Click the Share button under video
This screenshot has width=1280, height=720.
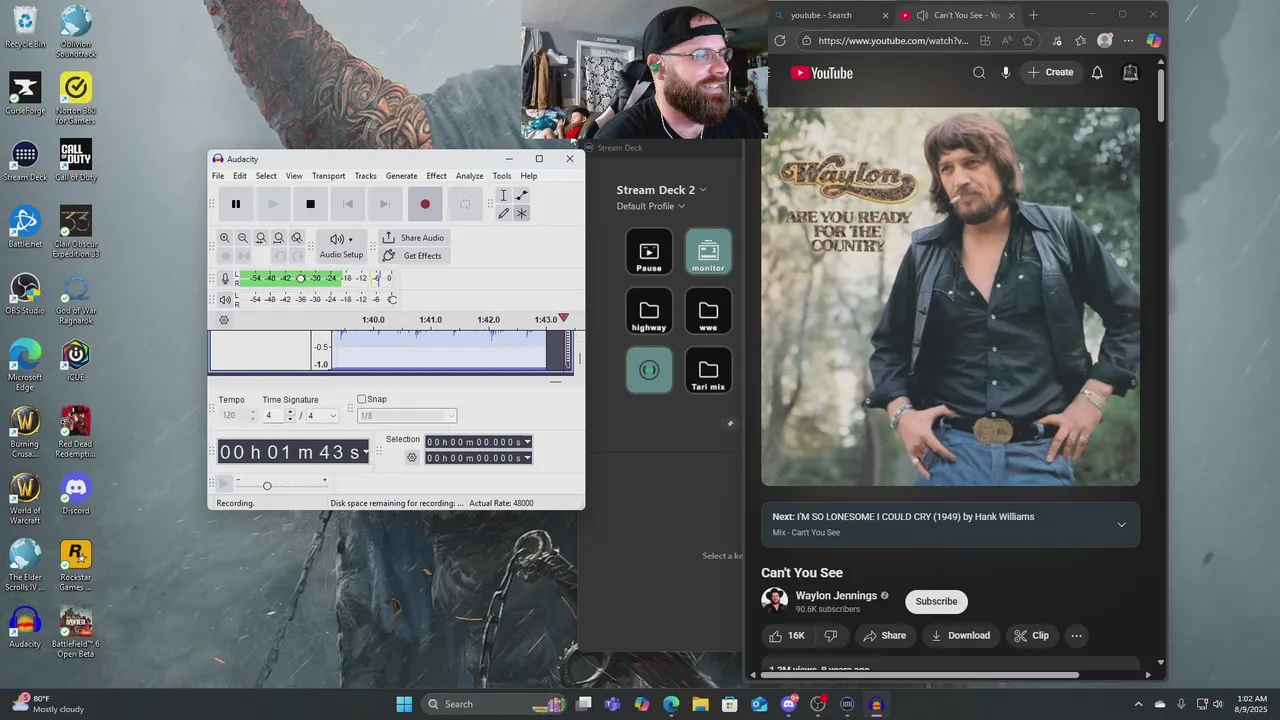[884, 636]
